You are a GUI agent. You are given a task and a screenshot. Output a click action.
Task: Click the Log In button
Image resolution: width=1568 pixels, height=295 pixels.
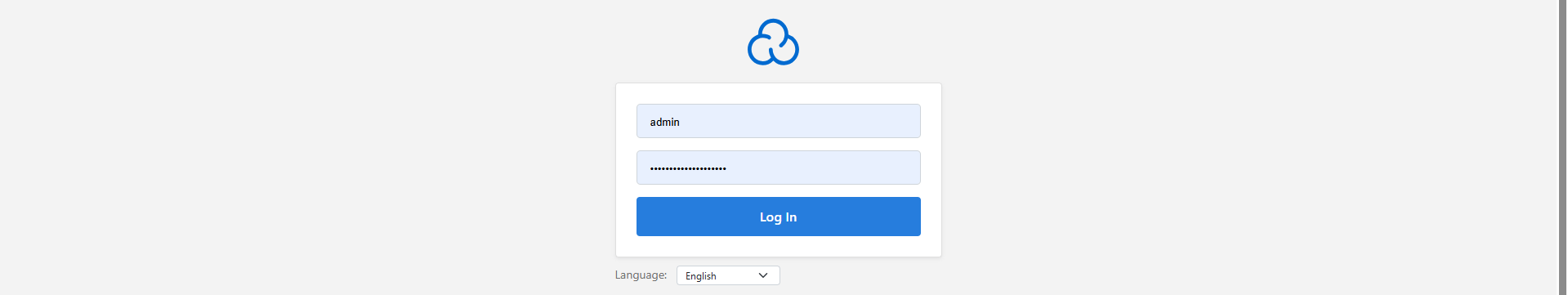click(778, 217)
